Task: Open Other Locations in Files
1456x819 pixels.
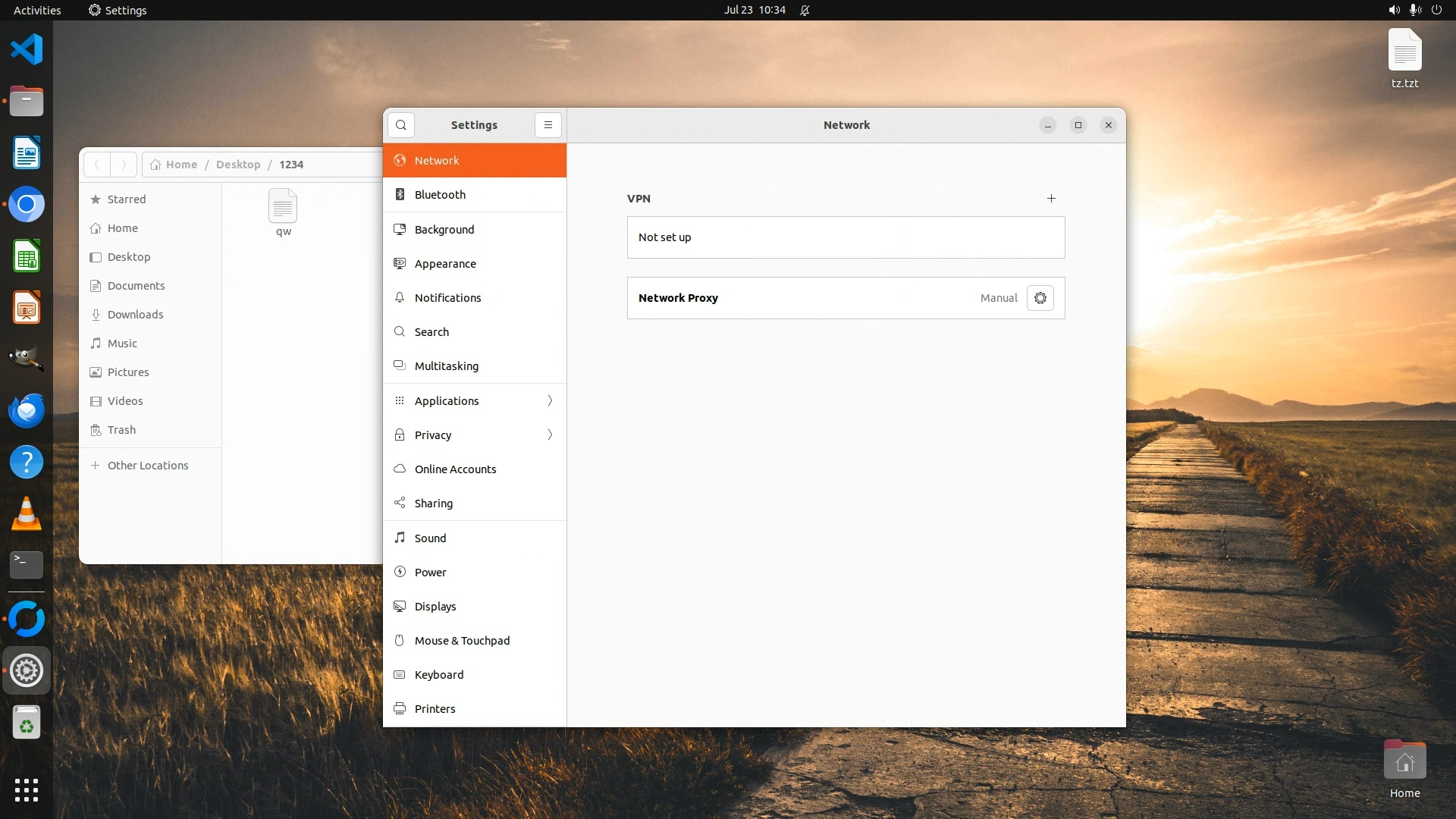Action: click(x=147, y=466)
